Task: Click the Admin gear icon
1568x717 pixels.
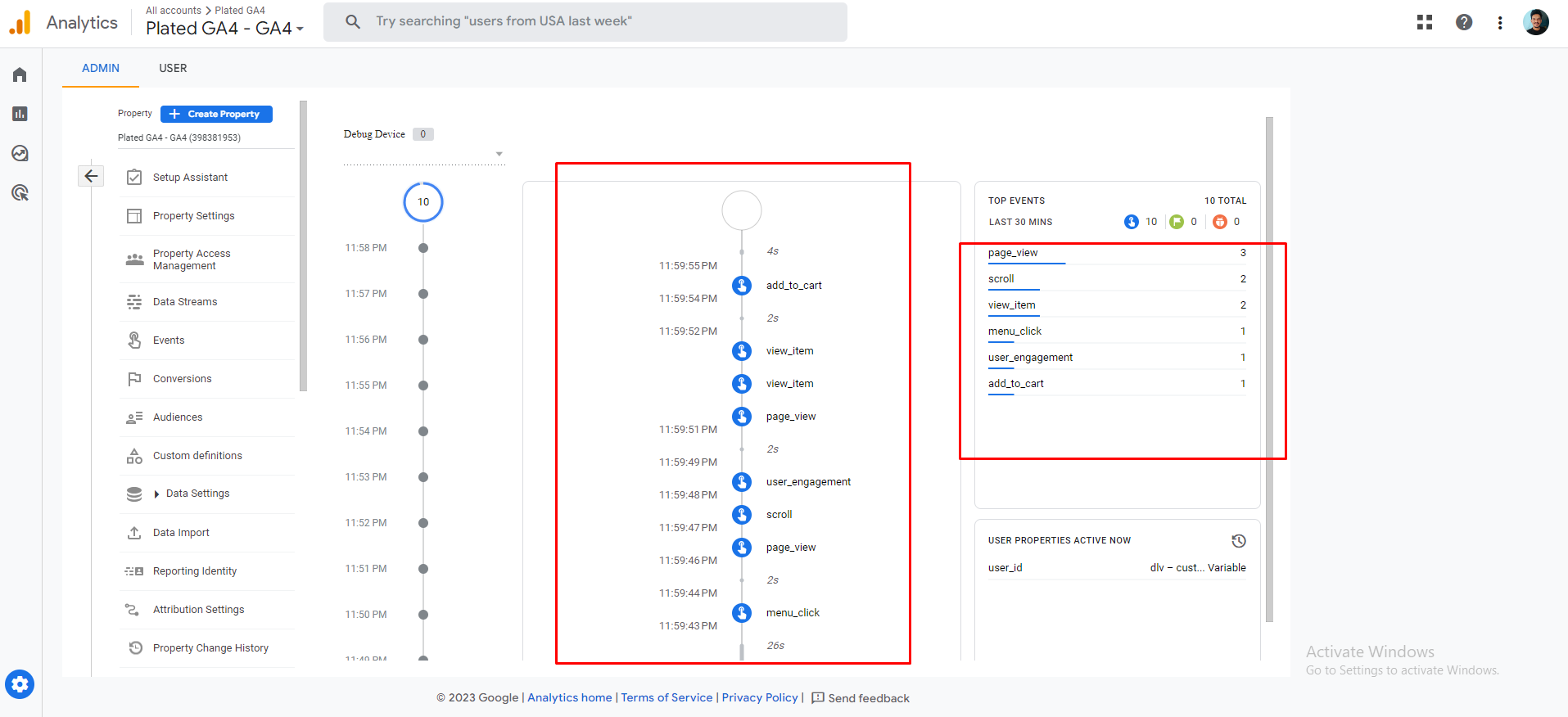Action: (20, 683)
